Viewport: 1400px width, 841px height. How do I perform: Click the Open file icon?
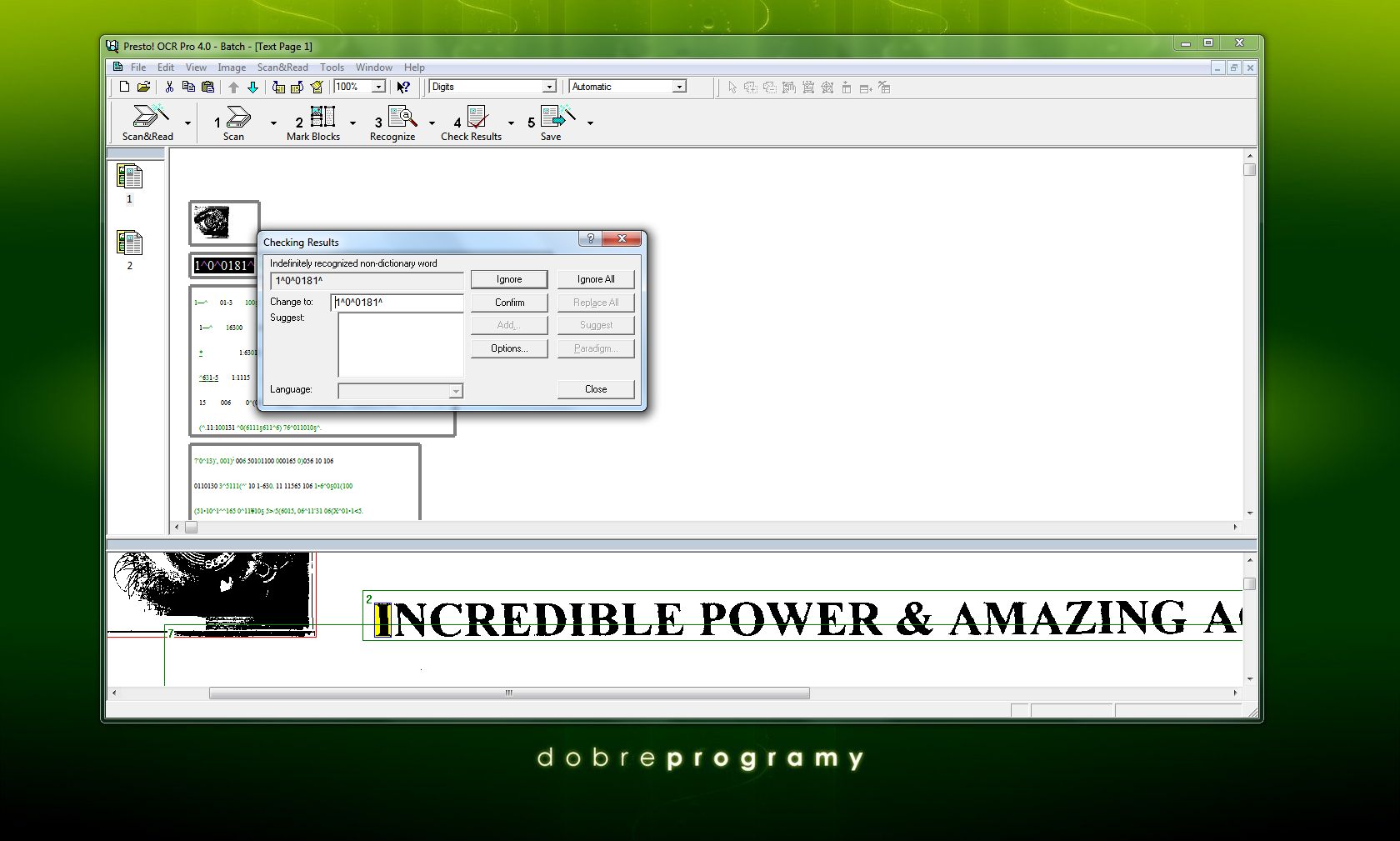(143, 87)
